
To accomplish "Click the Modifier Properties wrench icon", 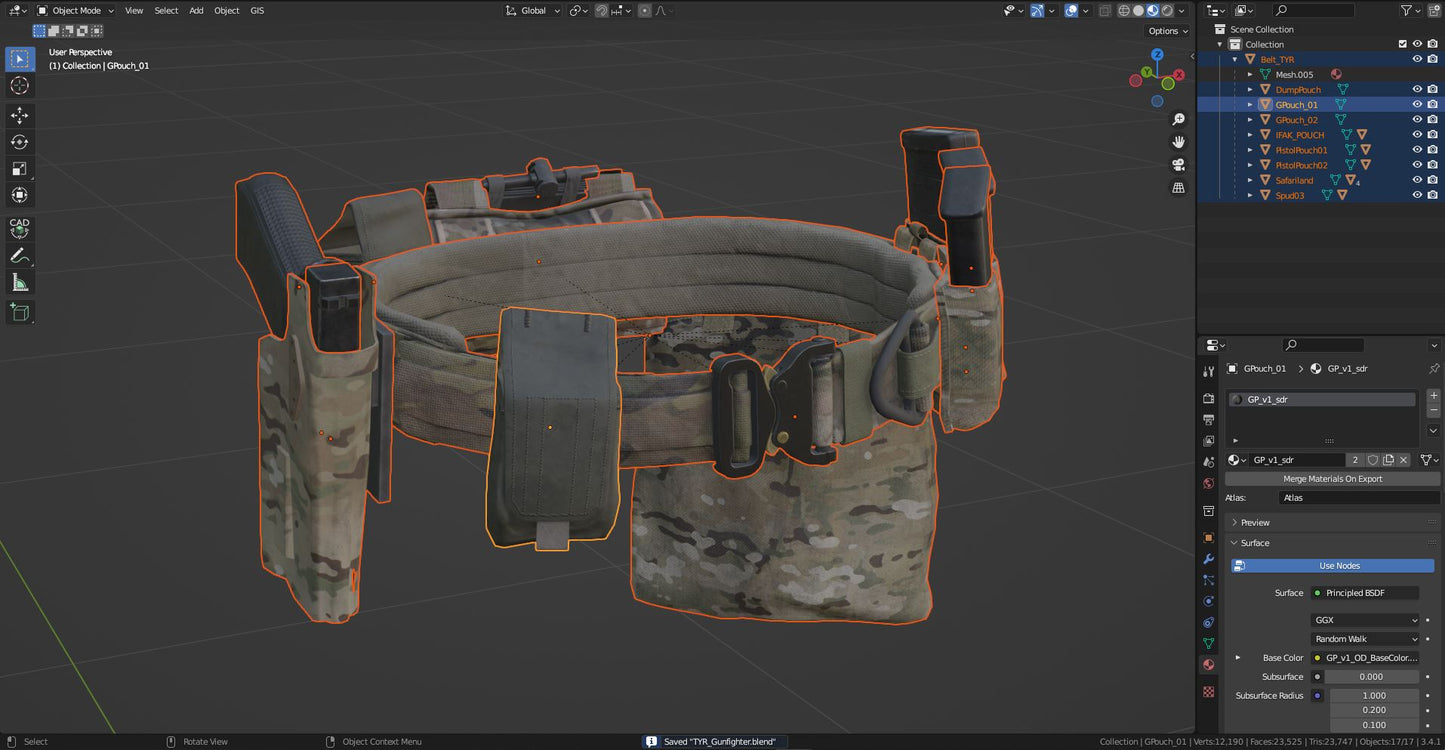I will click(1208, 559).
